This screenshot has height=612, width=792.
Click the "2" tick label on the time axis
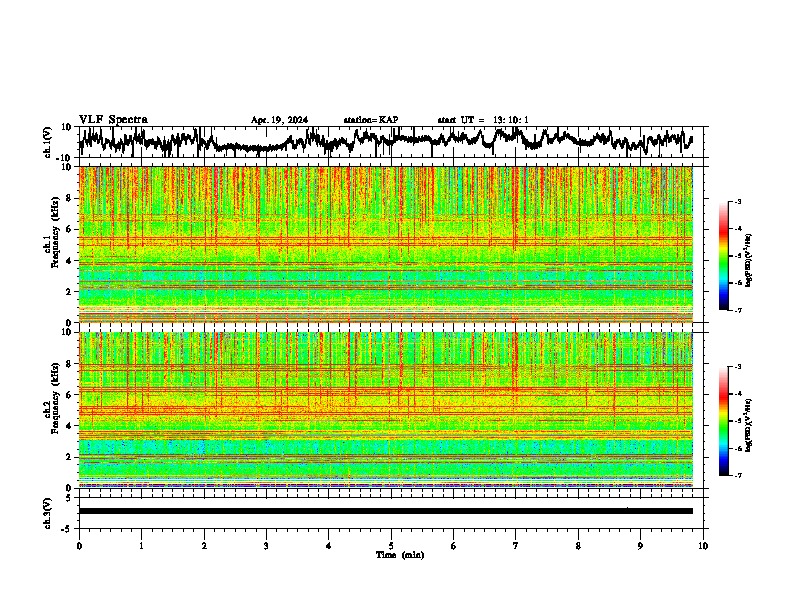point(204,546)
